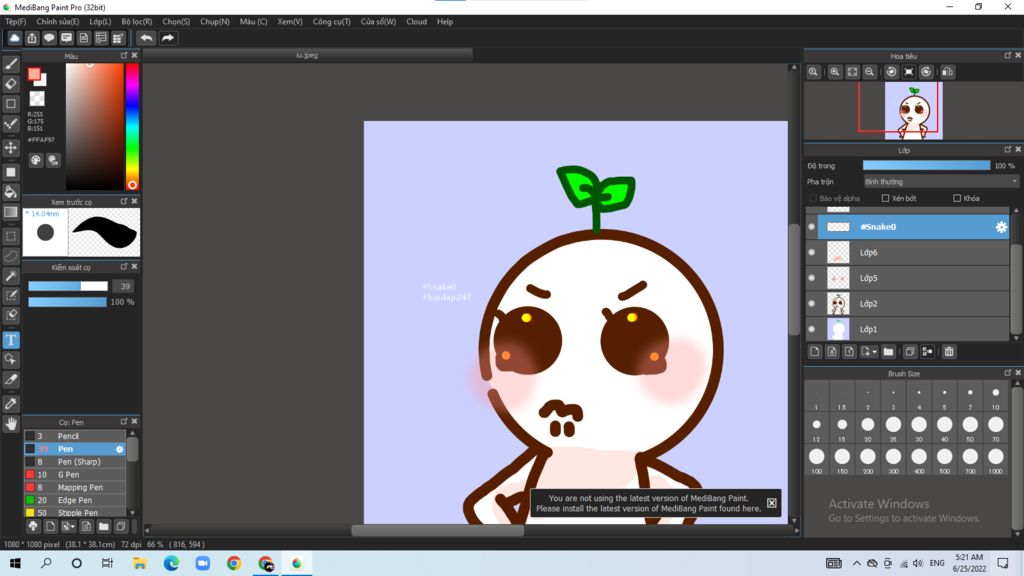Create a new raster layer in the layers panel
This screenshot has width=1024, height=576.
[814, 352]
